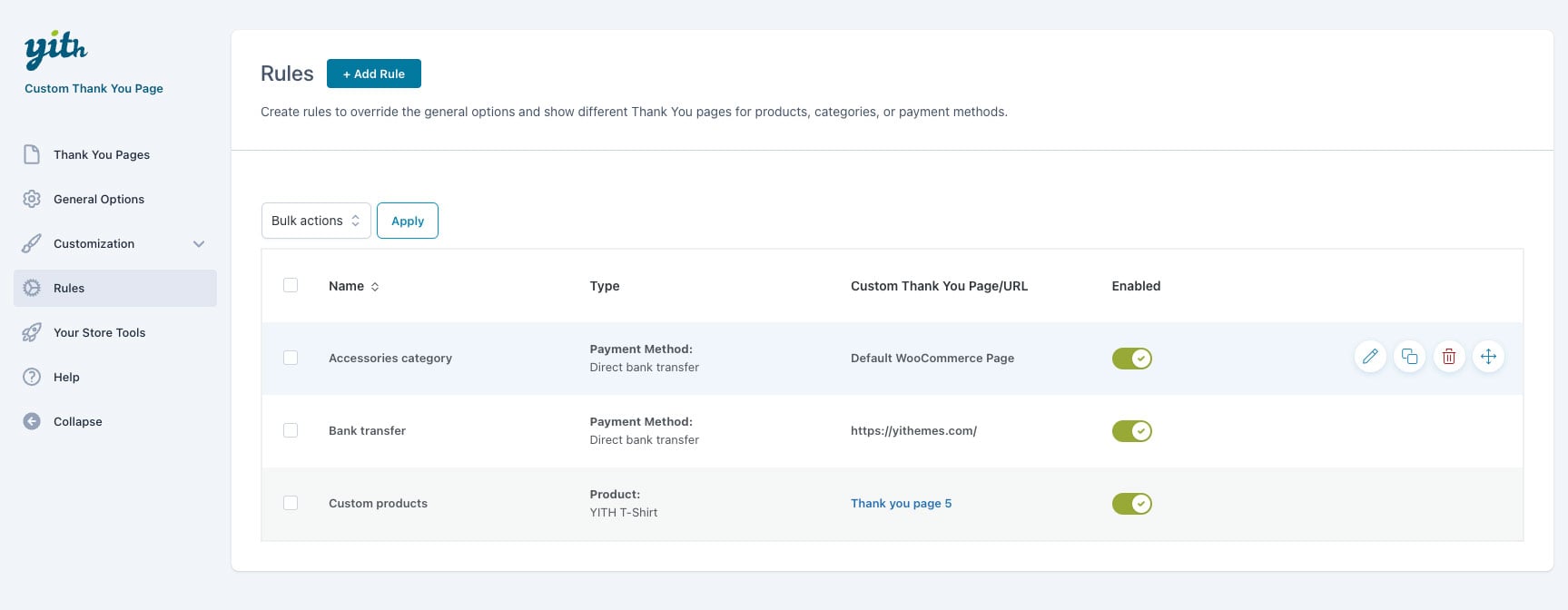
Task: Click the rocket icon for Your Store Tools
Action: coord(32,332)
